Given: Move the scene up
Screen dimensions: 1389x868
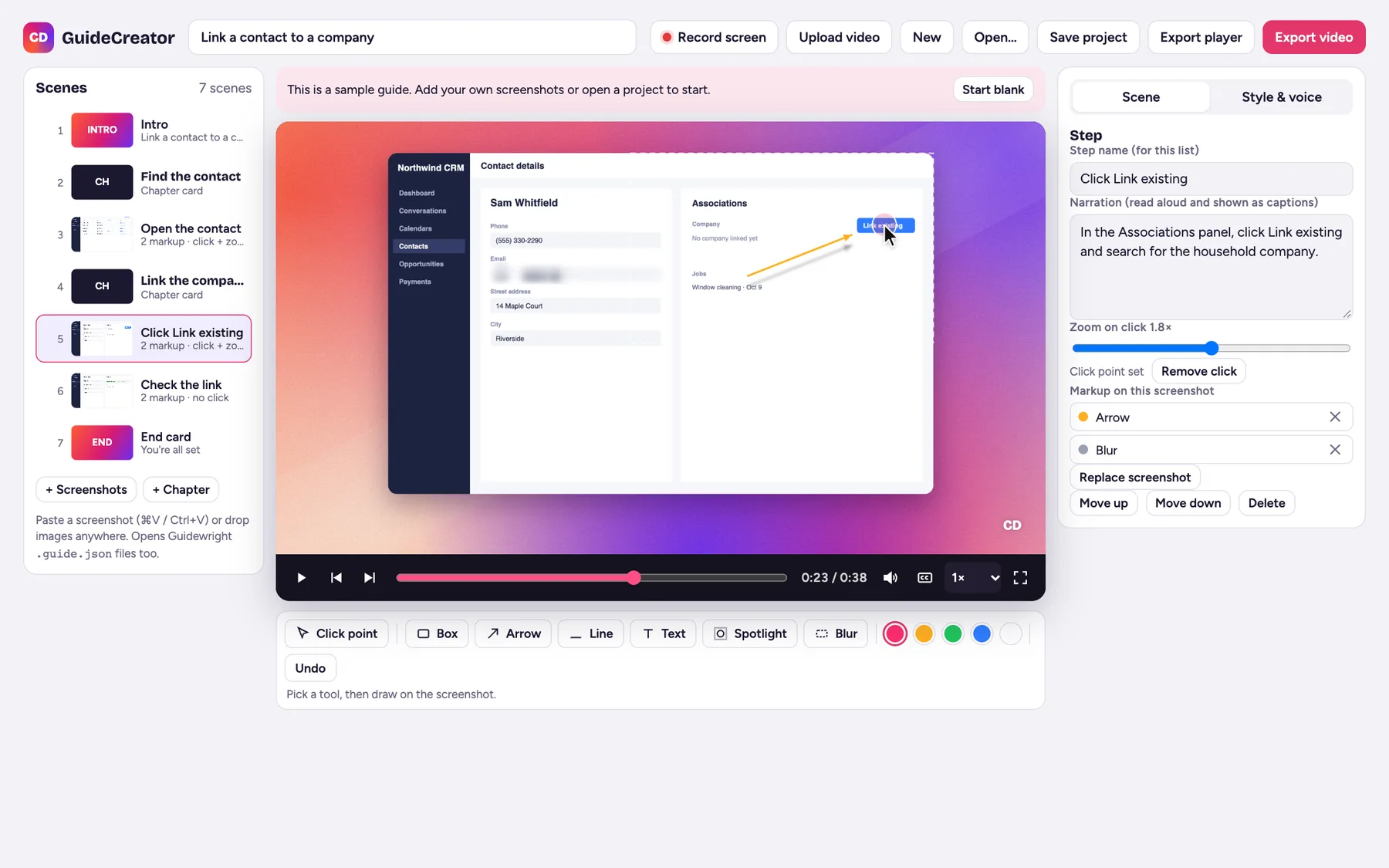Looking at the screenshot, I should (1103, 503).
